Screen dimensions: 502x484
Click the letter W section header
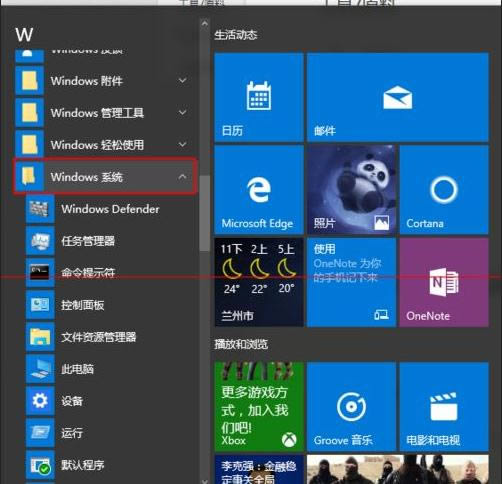coord(24,35)
